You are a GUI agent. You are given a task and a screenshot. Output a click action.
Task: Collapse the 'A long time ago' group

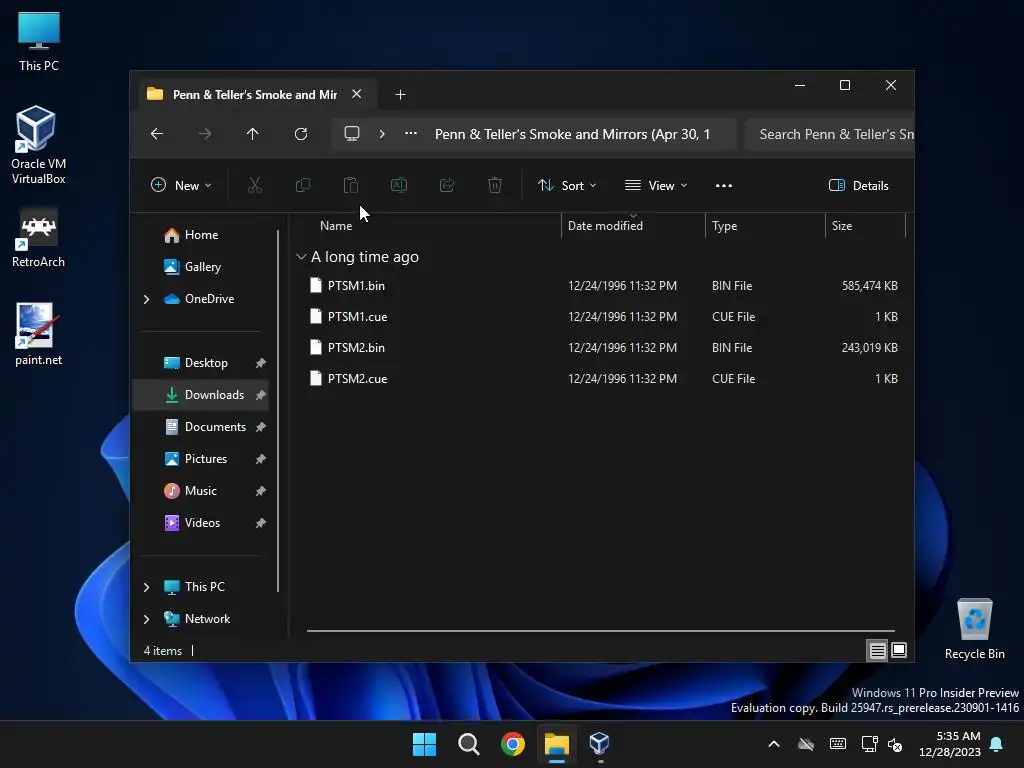pos(301,257)
